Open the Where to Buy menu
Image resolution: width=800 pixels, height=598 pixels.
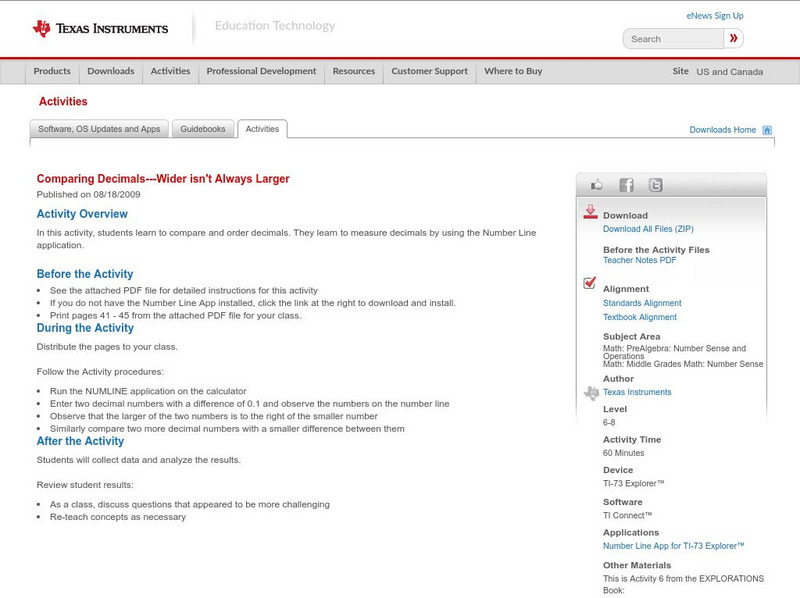click(513, 71)
